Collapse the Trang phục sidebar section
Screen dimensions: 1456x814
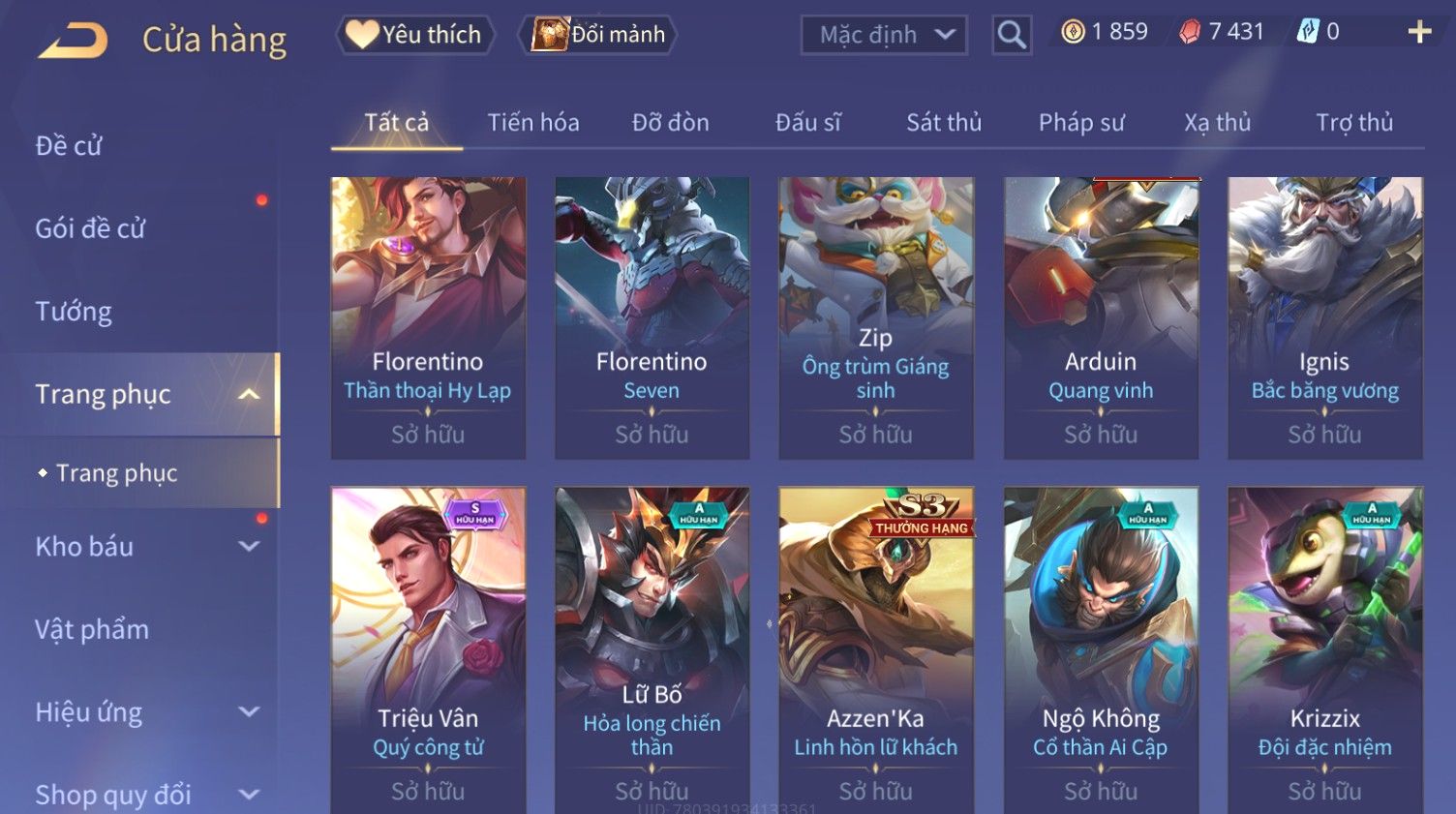click(x=249, y=394)
